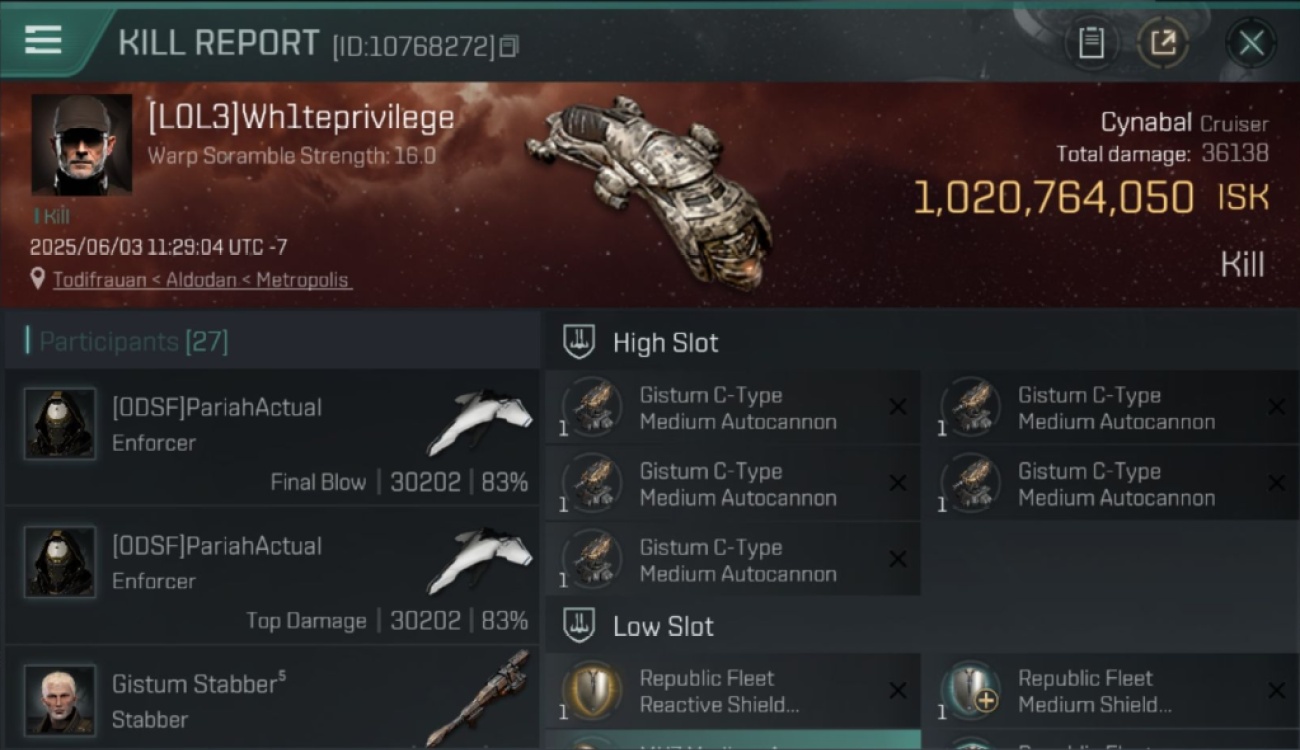Click the share kill report icon
The image size is (1300, 750).
1162,43
